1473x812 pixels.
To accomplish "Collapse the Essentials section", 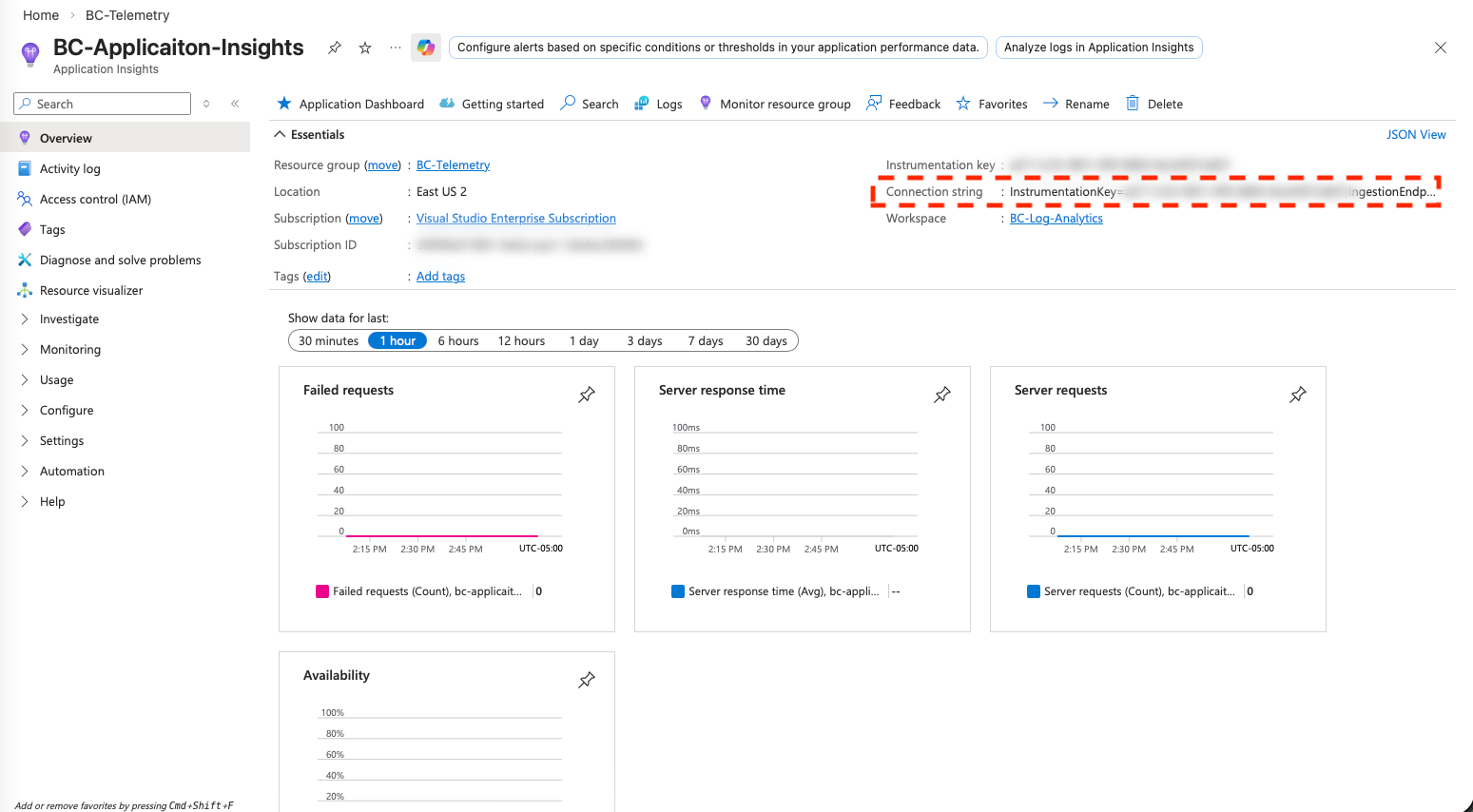I will pos(281,135).
